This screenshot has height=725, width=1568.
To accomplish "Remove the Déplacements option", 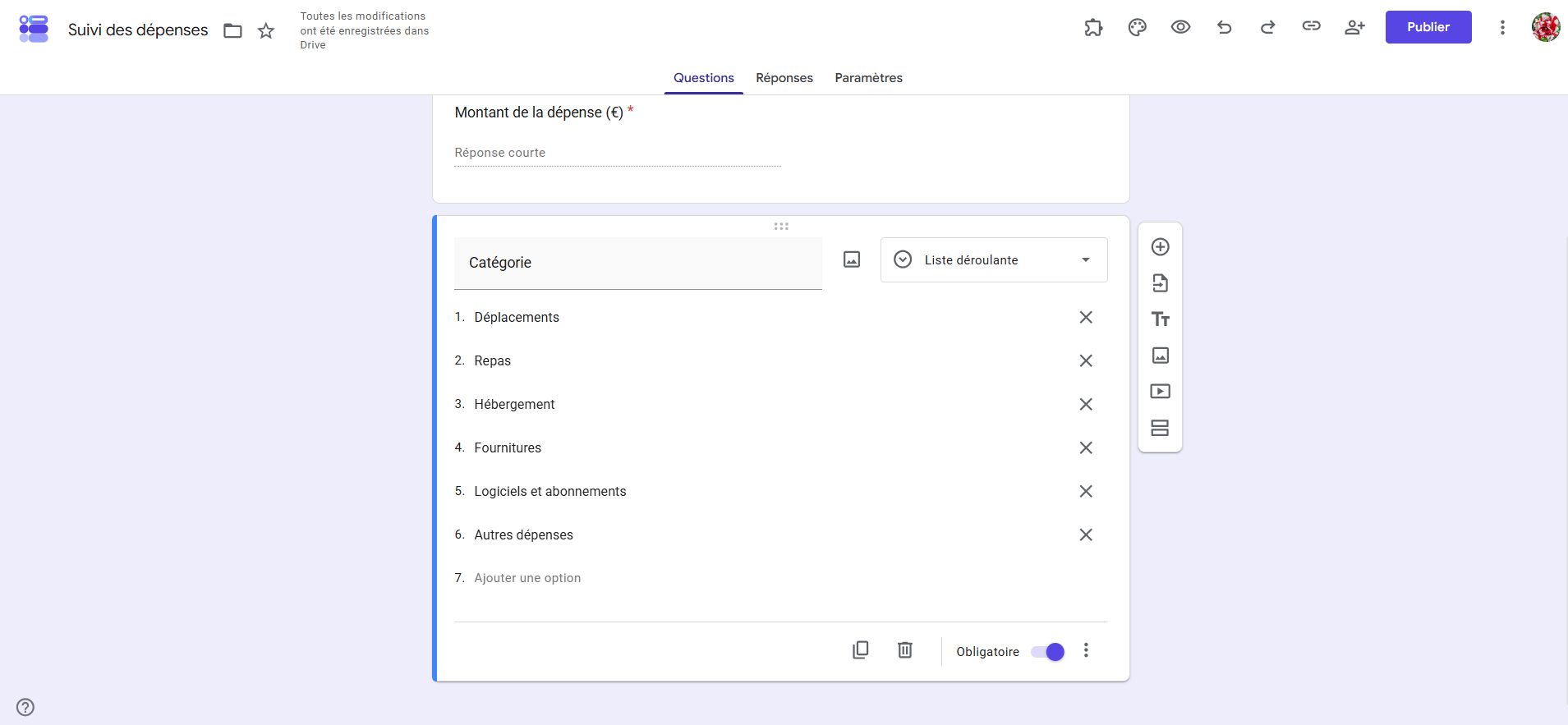I will tap(1086, 317).
